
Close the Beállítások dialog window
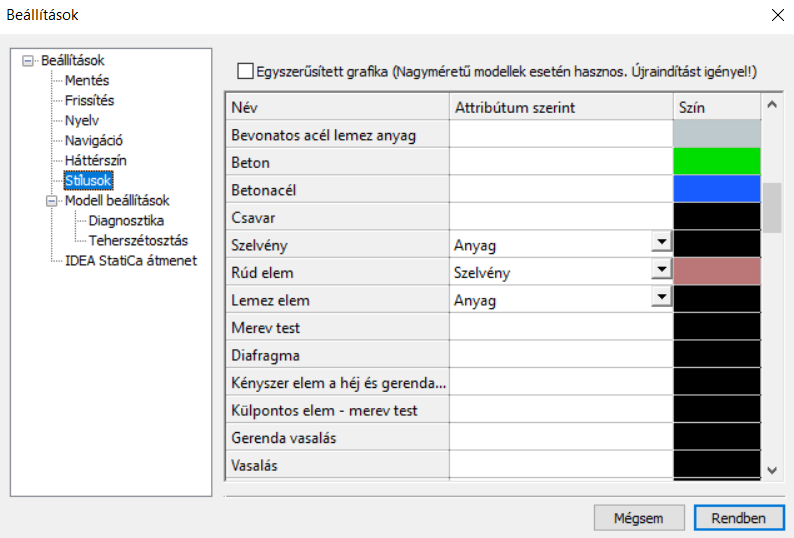pyautogui.click(x=778, y=15)
